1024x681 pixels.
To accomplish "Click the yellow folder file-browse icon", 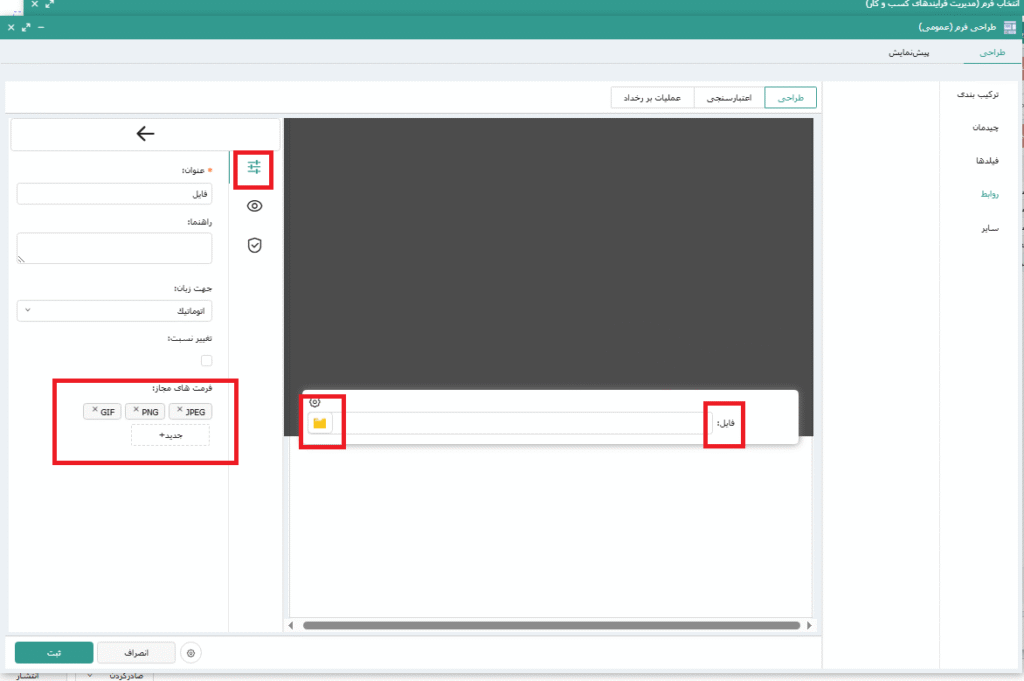I will click(x=320, y=424).
